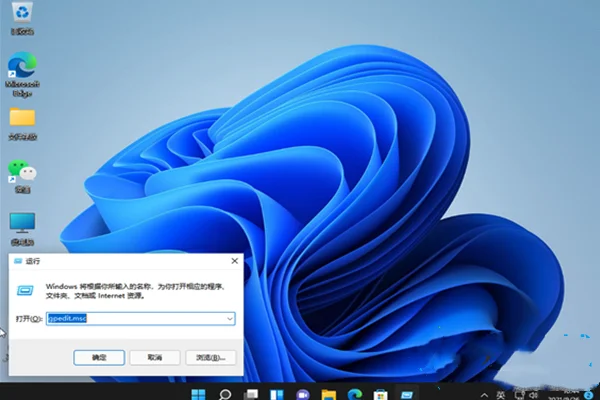Screen dimensions: 600x400
Task: Select the yellow folder desktop icon
Action: pyautogui.click(x=22, y=124)
